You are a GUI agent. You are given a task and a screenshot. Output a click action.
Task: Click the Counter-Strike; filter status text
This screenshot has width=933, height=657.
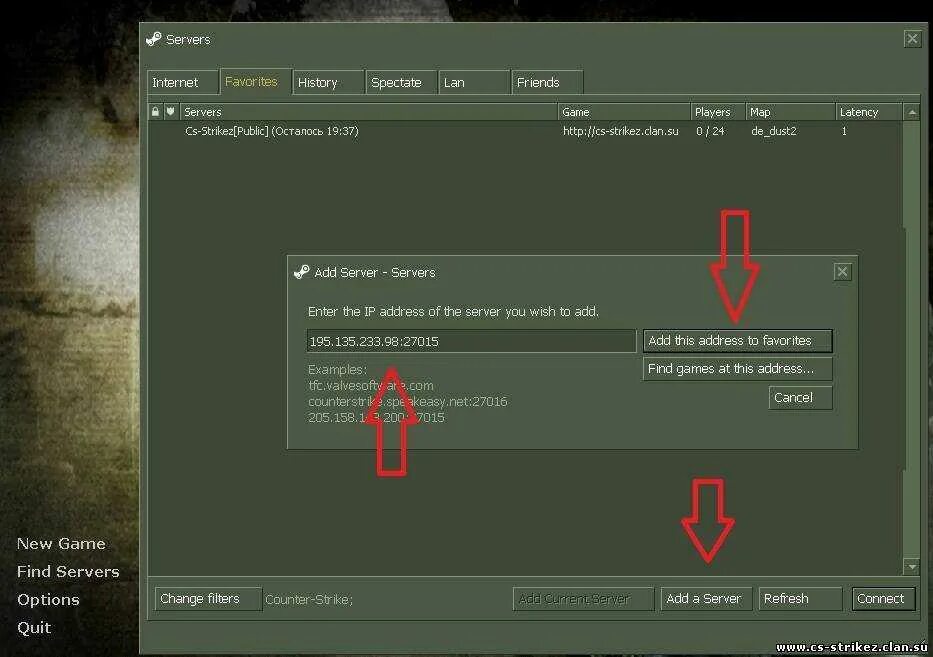pos(309,599)
